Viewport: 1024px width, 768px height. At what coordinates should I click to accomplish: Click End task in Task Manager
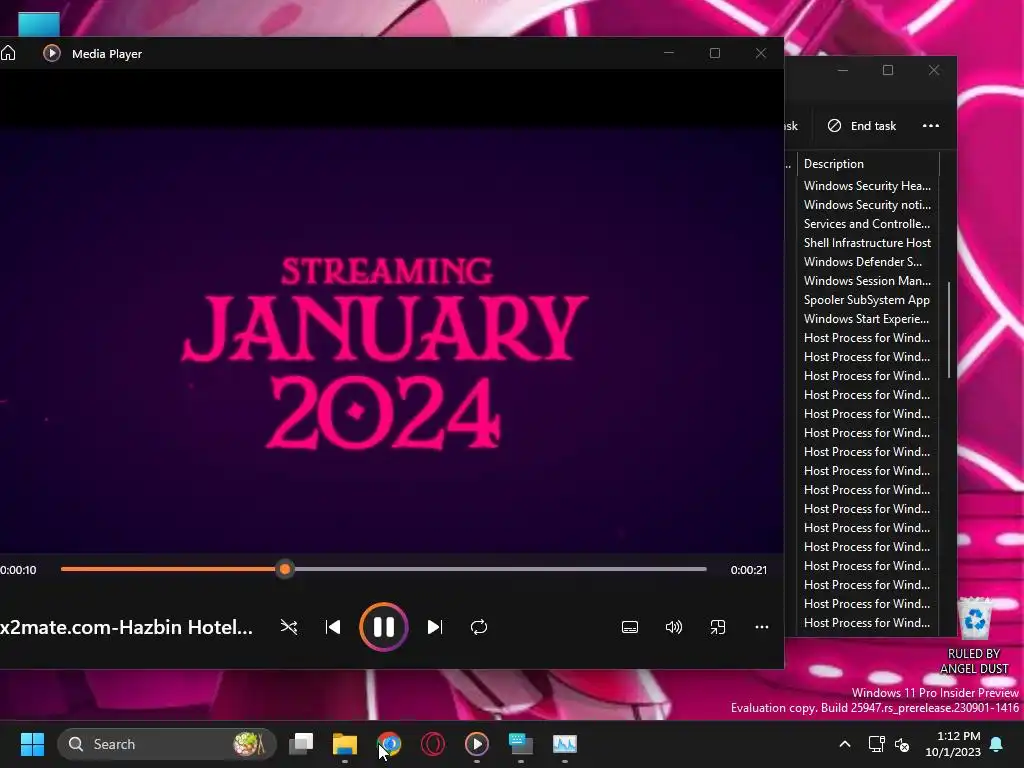coord(862,125)
